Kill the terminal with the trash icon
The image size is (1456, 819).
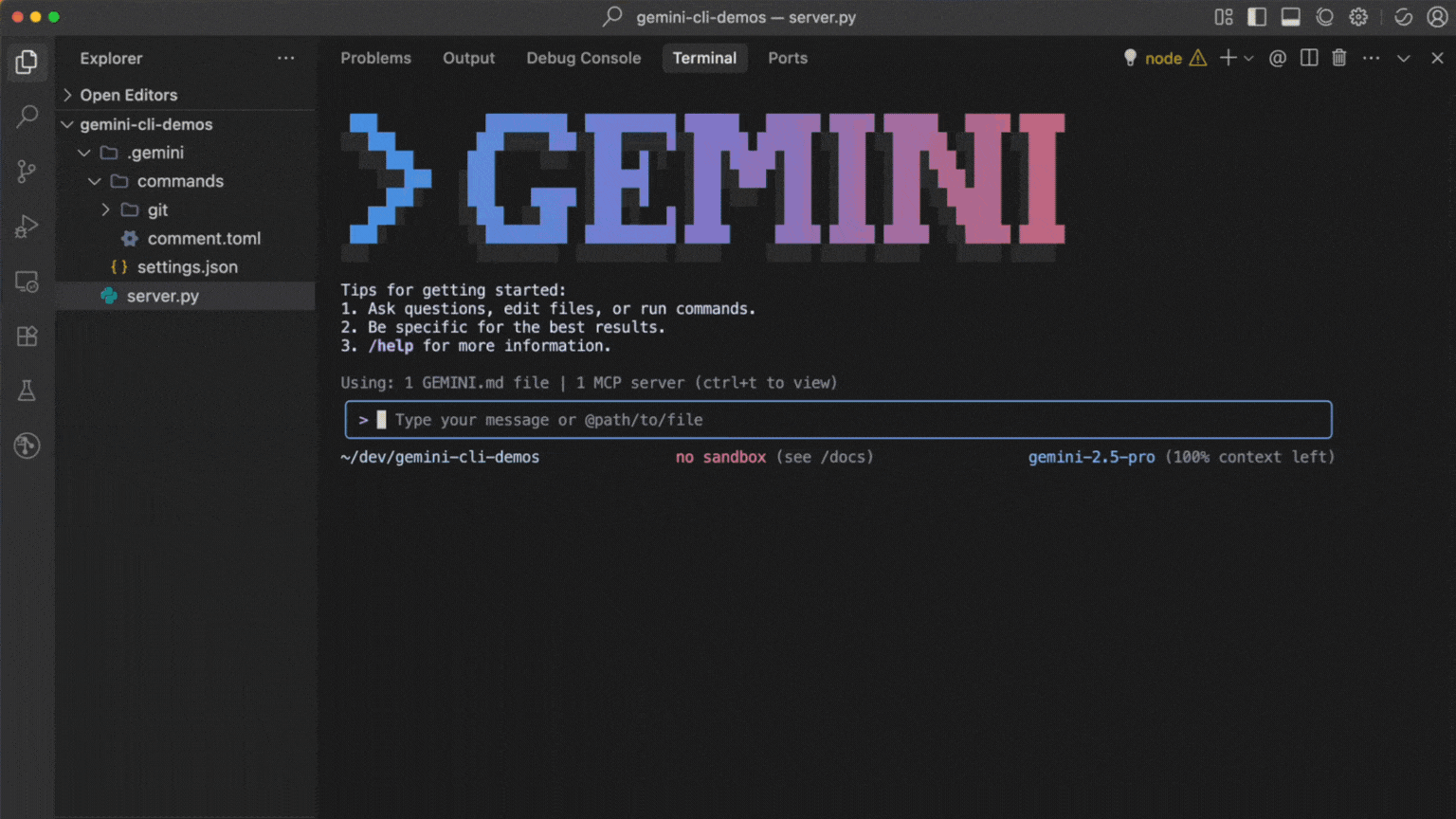point(1338,58)
